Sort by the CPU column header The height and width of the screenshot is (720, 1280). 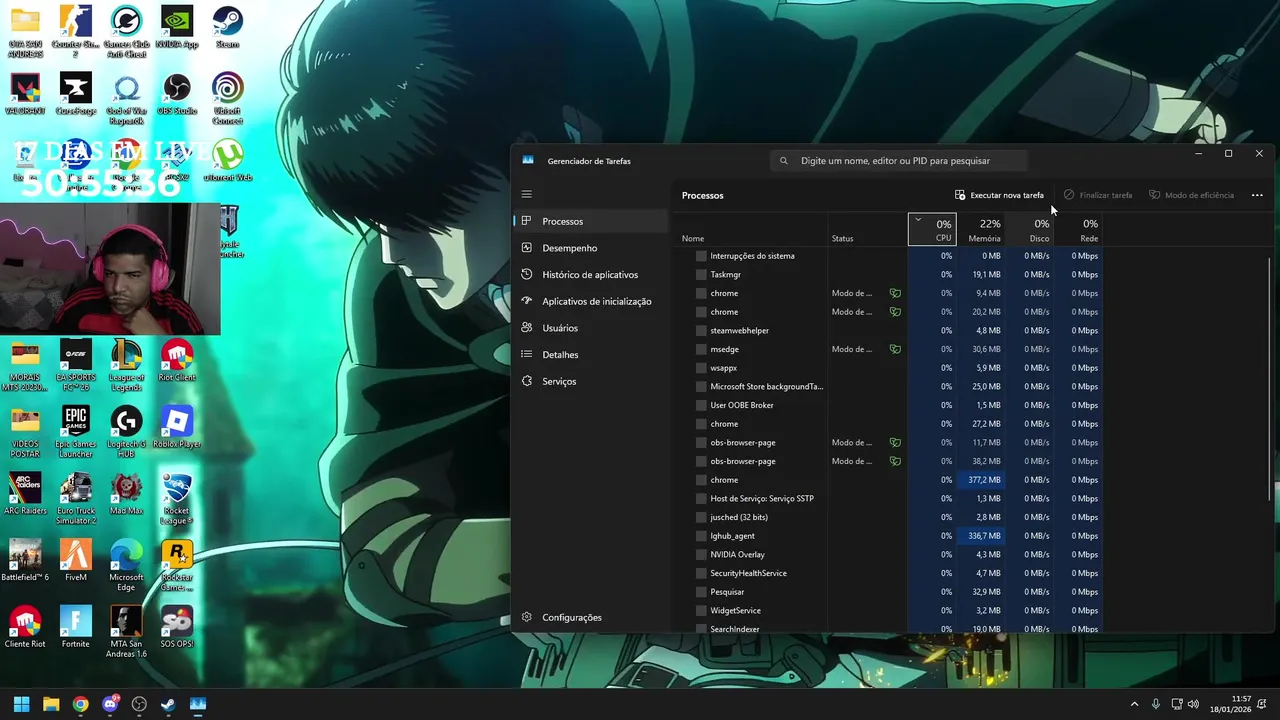pos(932,229)
